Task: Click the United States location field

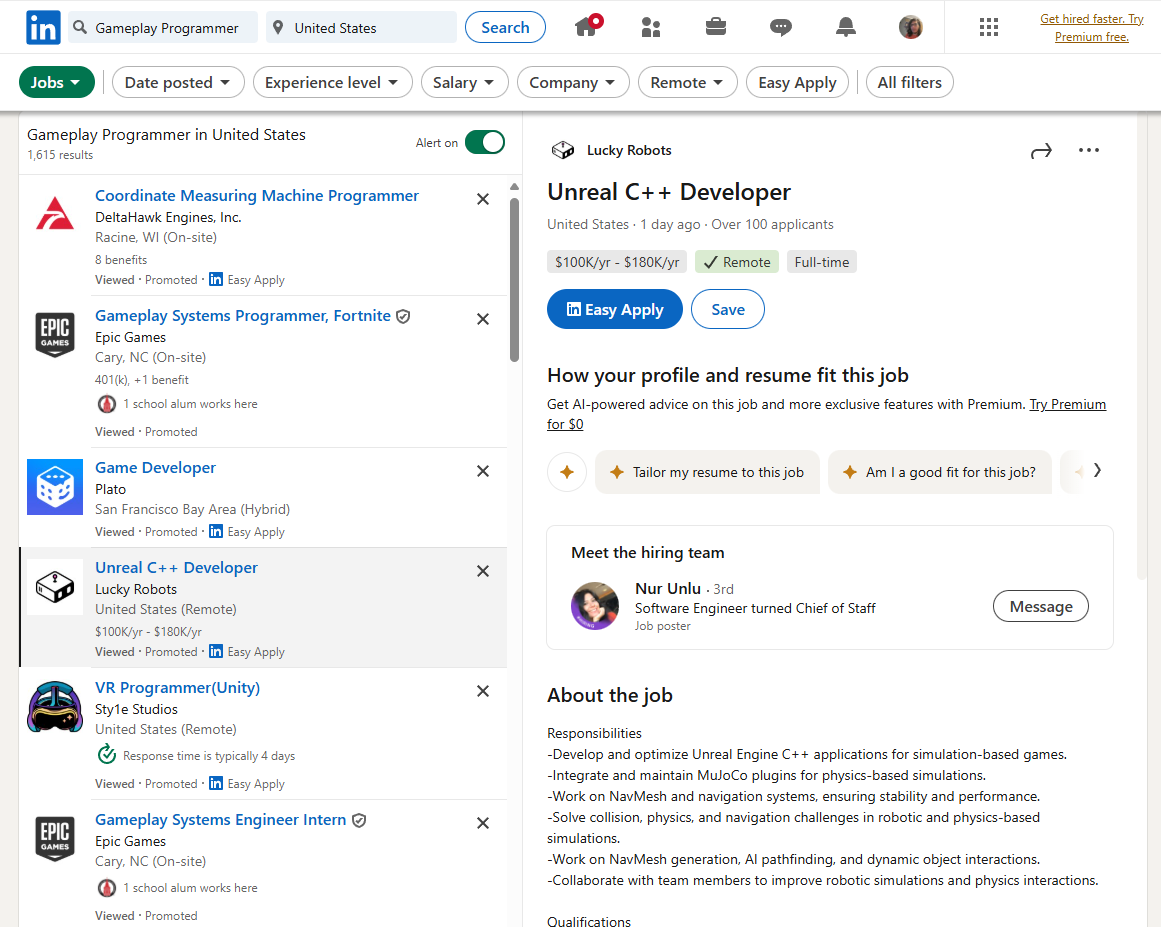Action: coord(361,27)
